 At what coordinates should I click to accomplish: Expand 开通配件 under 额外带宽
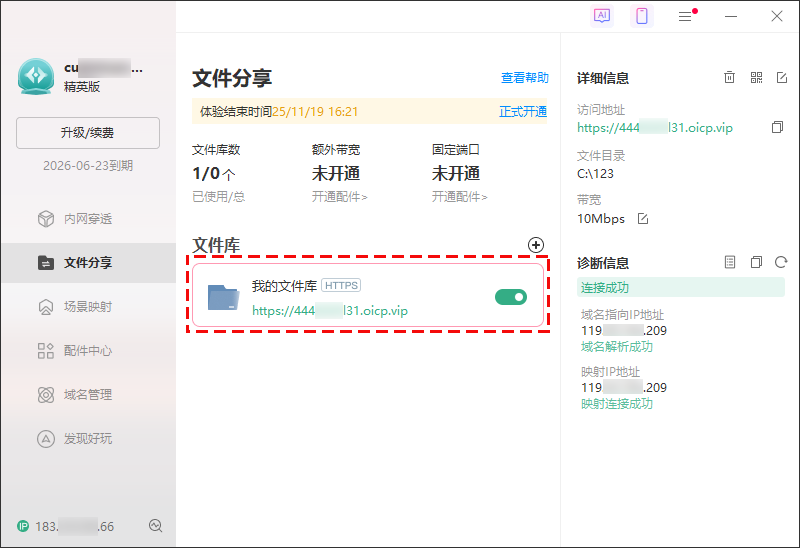[x=339, y=197]
